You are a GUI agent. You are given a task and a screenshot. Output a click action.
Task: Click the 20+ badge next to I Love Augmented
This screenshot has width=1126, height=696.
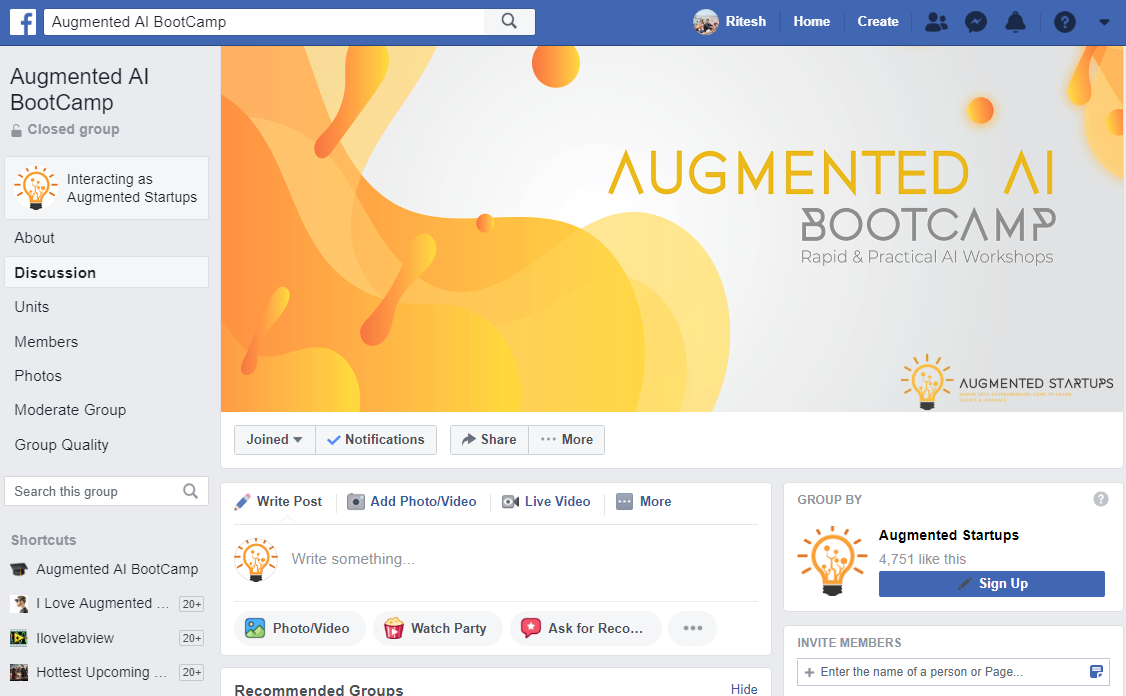[191, 604]
